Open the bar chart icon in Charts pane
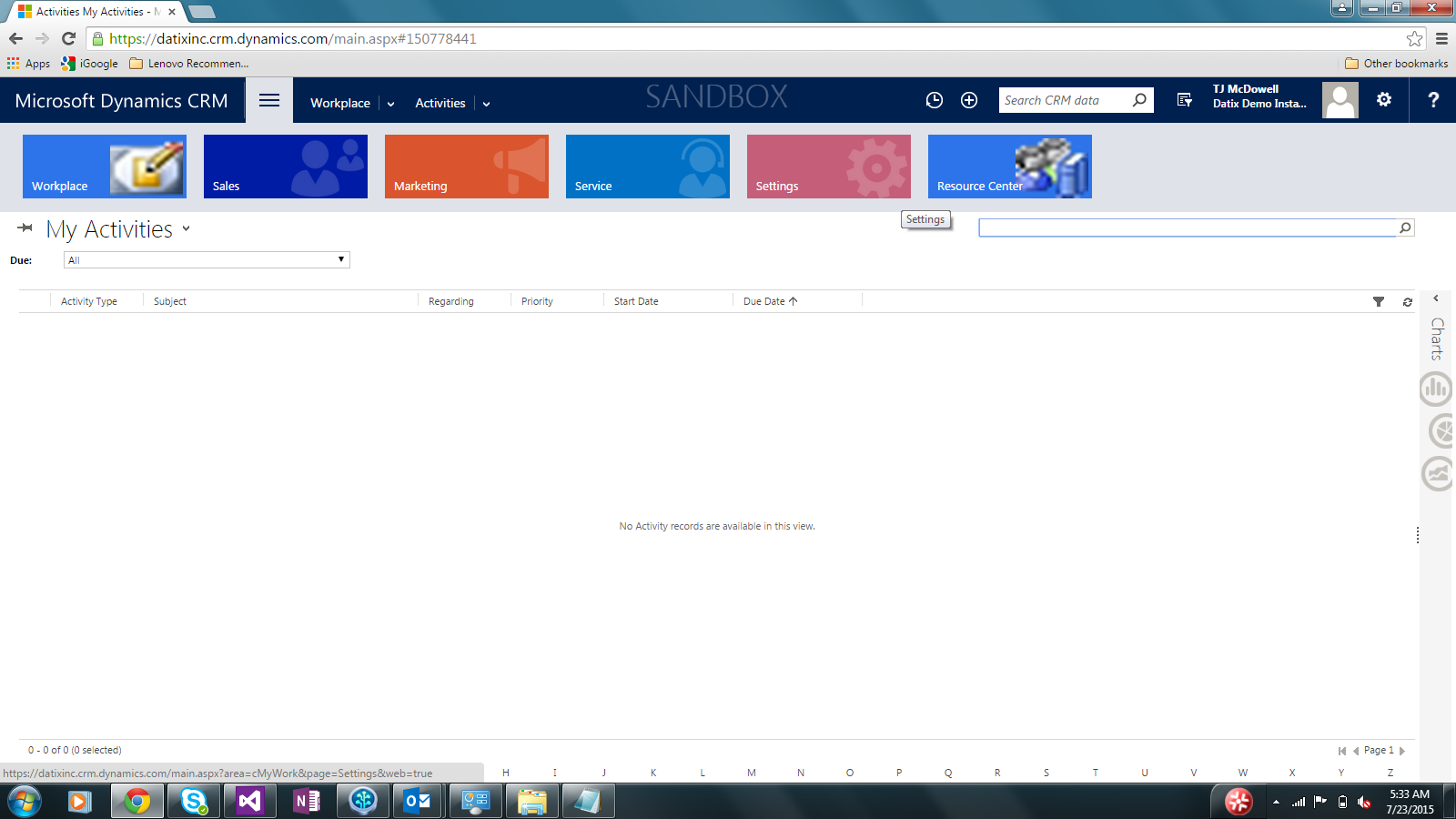The image size is (1456, 819). [1436, 389]
